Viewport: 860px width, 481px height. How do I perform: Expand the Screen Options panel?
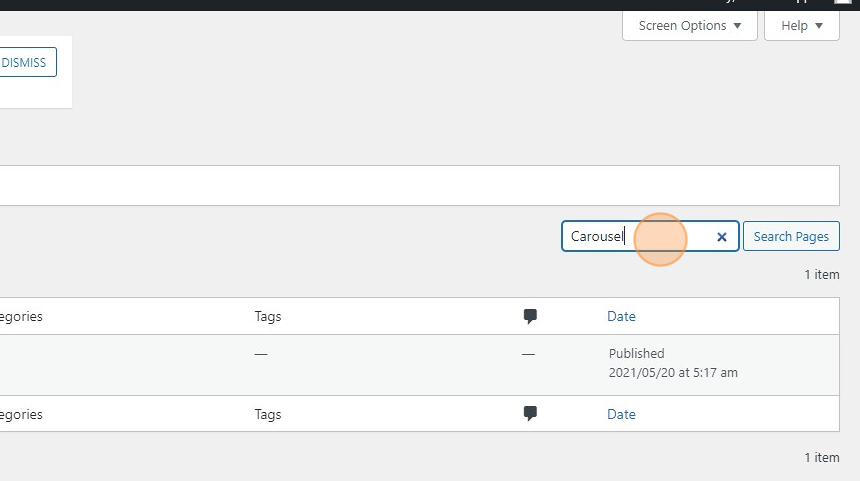690,26
